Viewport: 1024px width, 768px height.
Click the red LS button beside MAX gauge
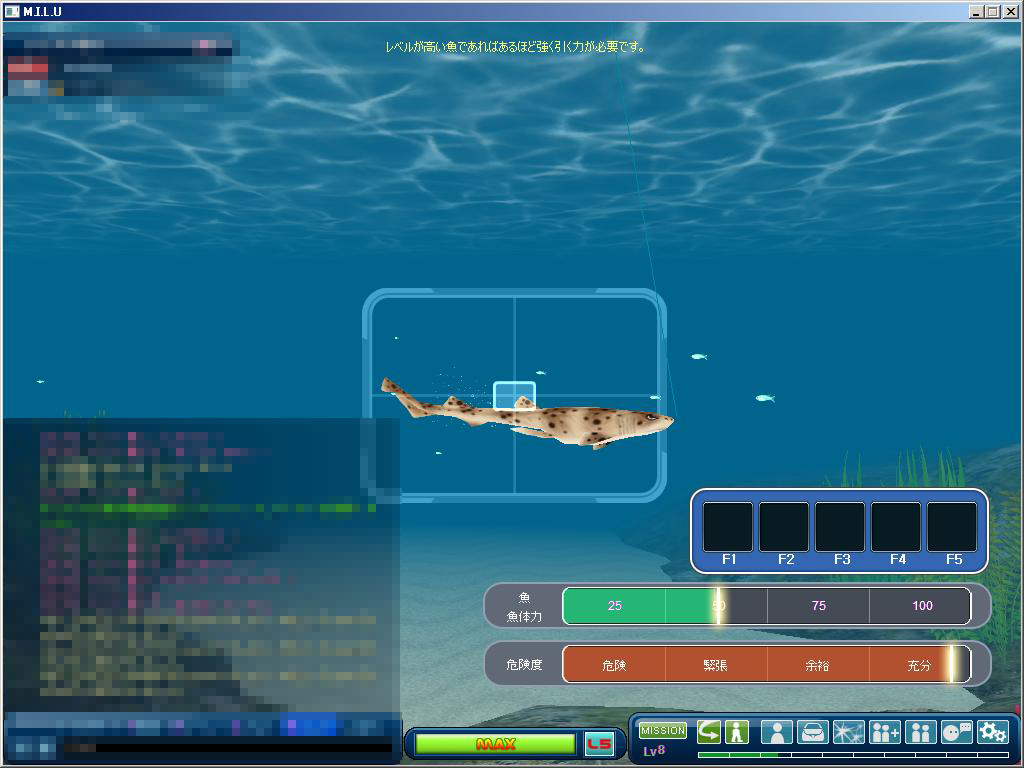pos(599,744)
